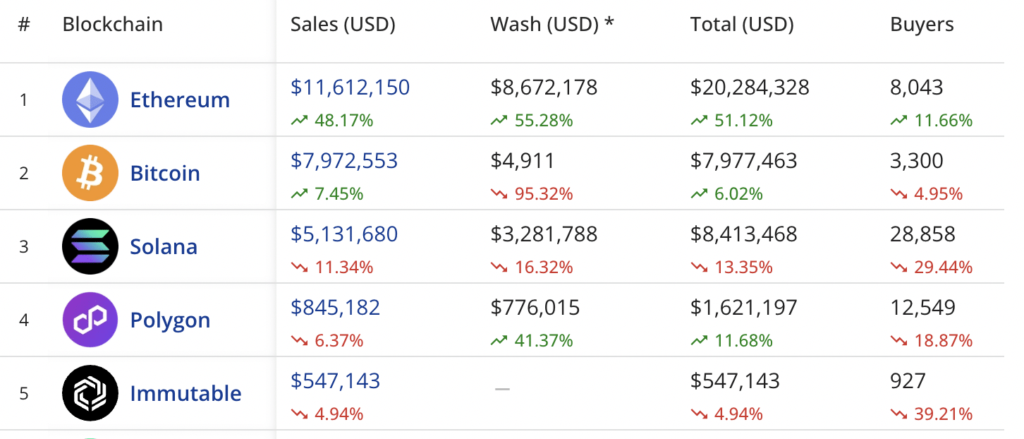The width and height of the screenshot is (1024, 439).
Task: Sort by Blockchain column header
Action: coord(112,24)
